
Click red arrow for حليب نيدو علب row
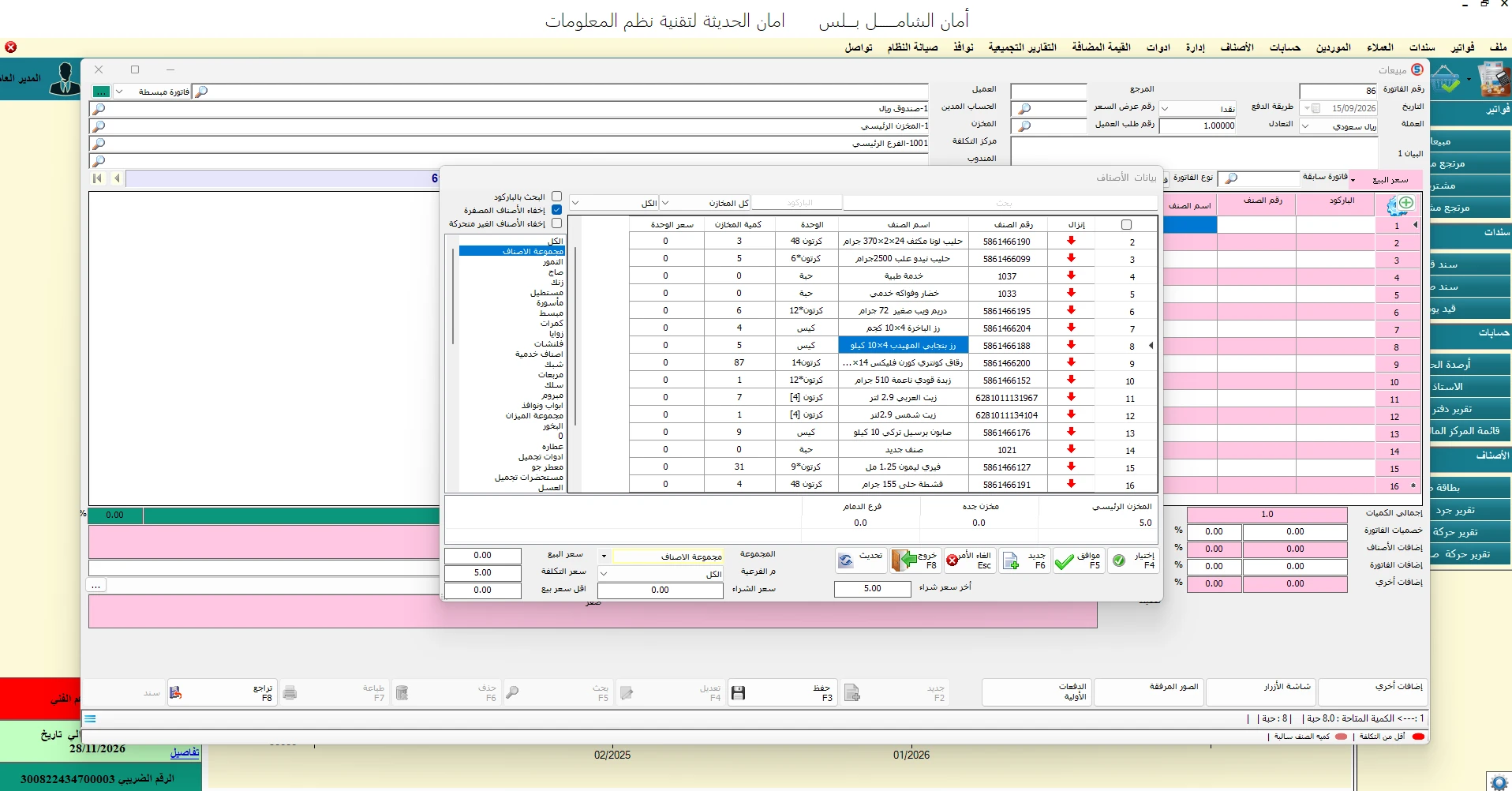(1071, 258)
